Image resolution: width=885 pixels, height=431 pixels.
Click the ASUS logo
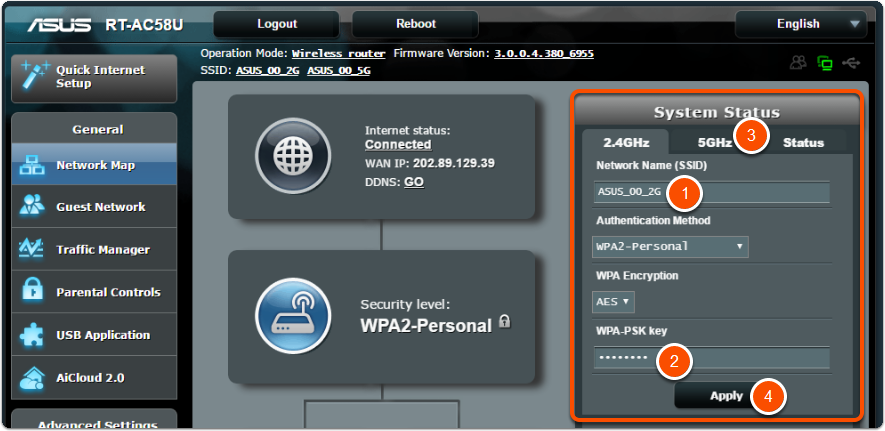tap(59, 25)
